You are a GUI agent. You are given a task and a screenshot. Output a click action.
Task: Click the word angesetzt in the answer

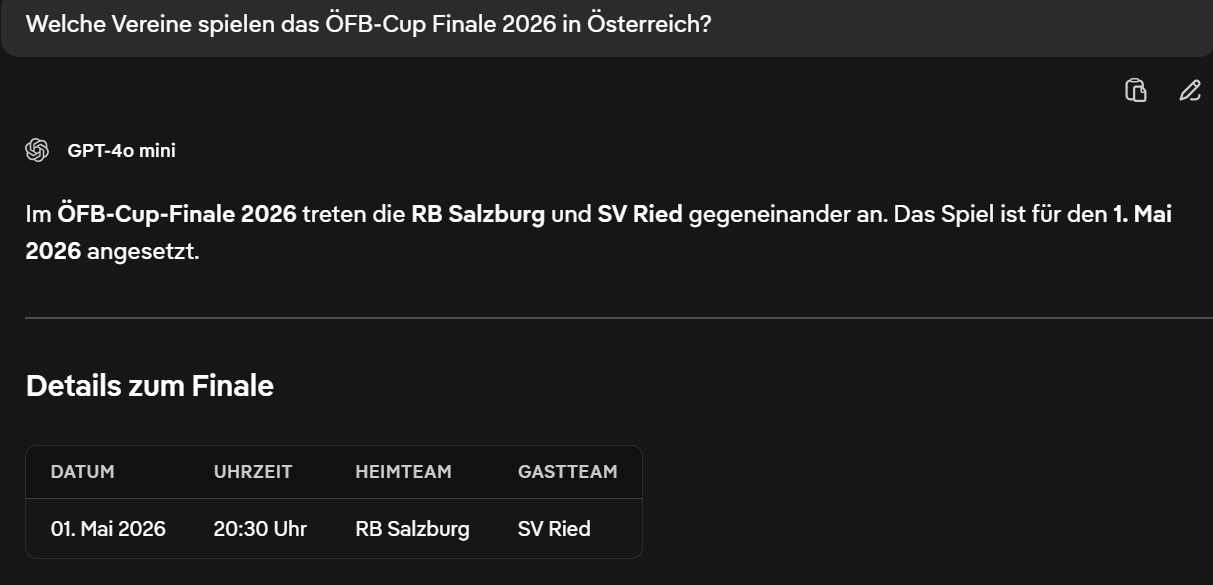point(142,251)
